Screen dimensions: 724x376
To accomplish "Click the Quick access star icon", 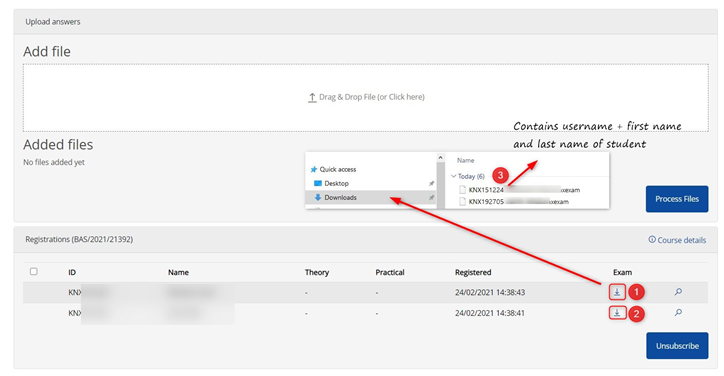I will pos(314,170).
